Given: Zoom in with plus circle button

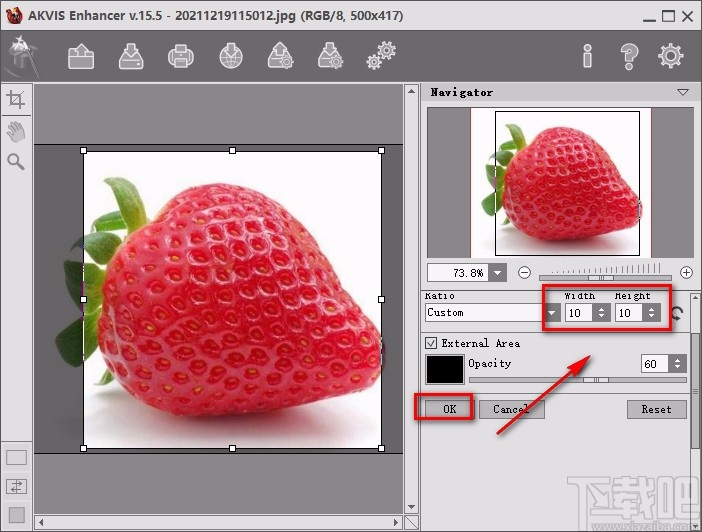Looking at the screenshot, I should (686, 272).
